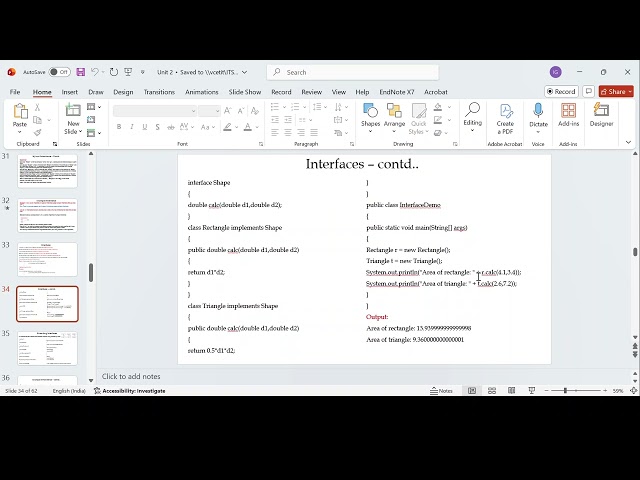
Task: Fit slide to current window icon
Action: point(633,391)
